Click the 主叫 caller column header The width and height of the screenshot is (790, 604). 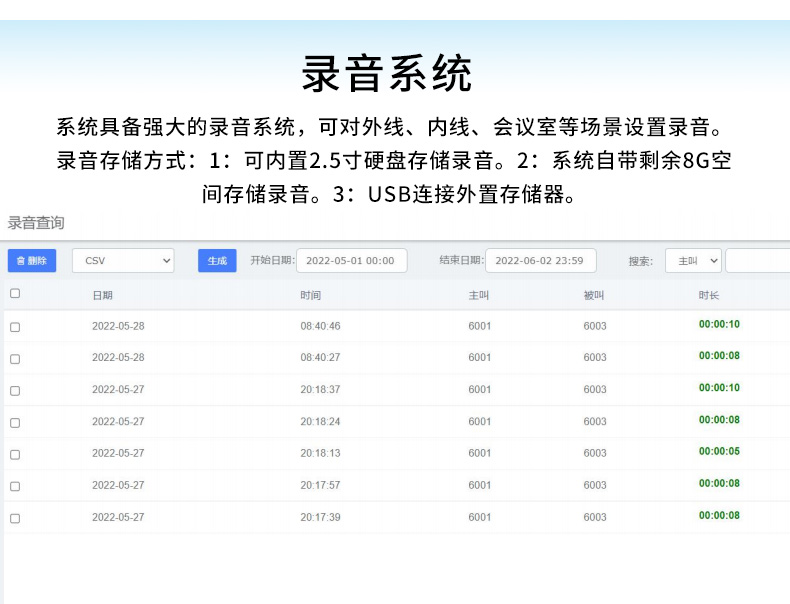(478, 295)
